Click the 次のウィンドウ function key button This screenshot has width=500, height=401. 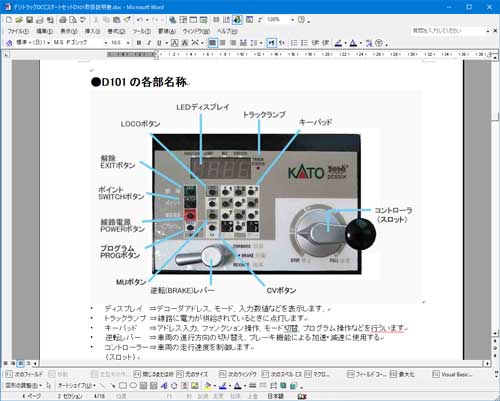[238, 374]
